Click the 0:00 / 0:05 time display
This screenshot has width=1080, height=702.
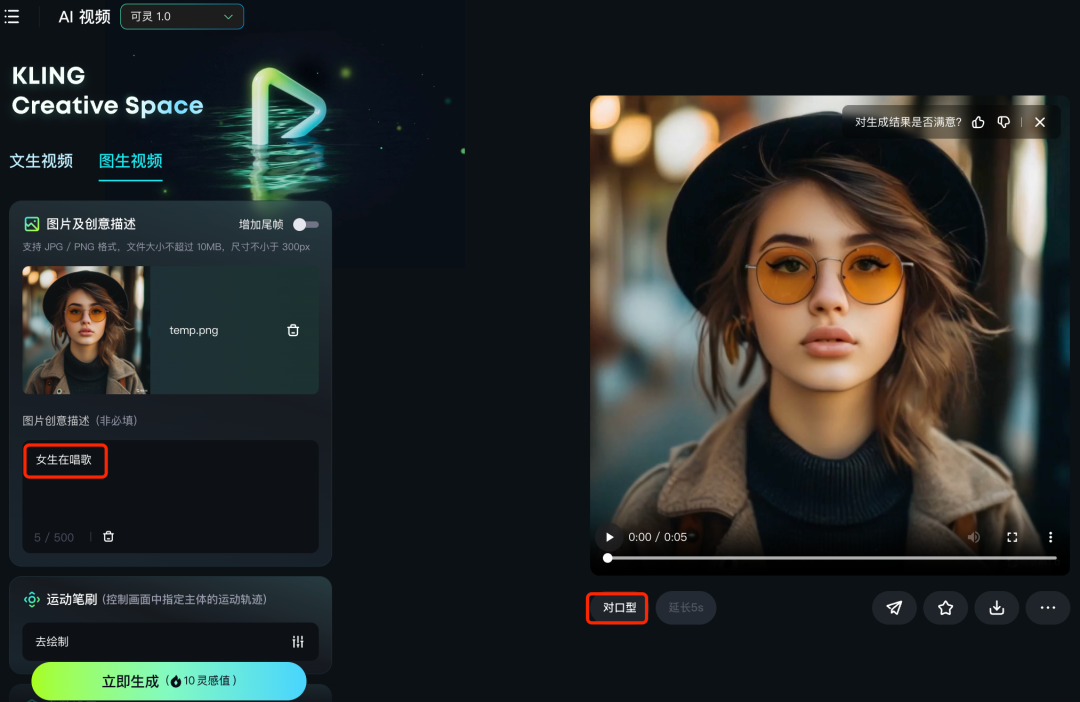pos(657,537)
